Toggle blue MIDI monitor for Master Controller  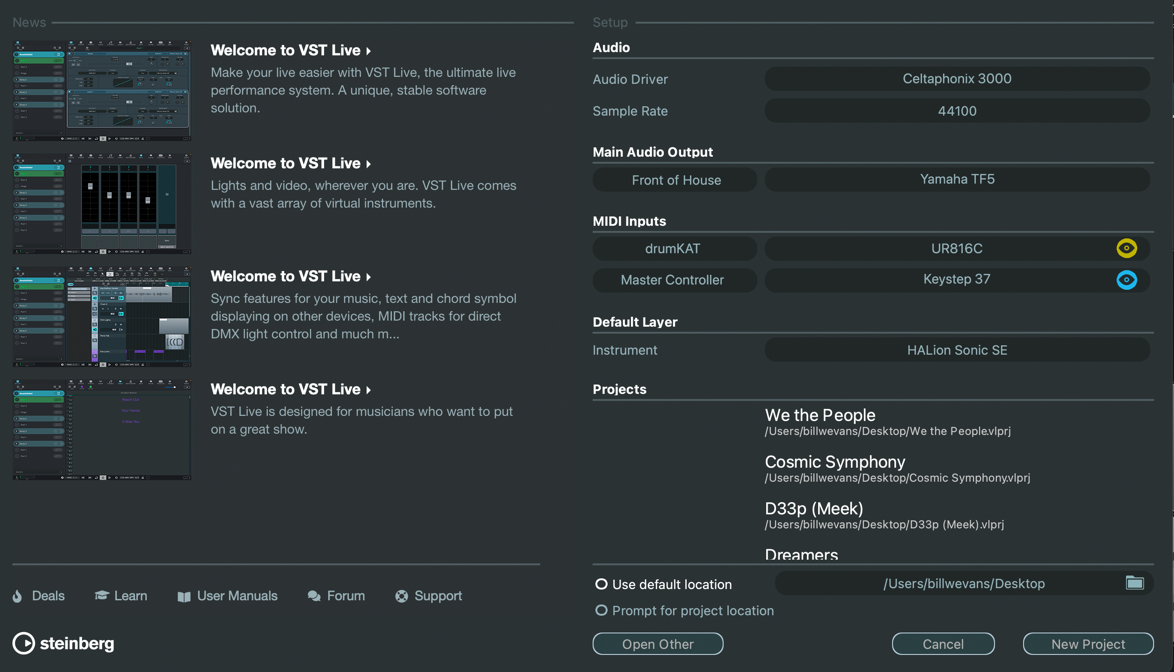click(1126, 280)
